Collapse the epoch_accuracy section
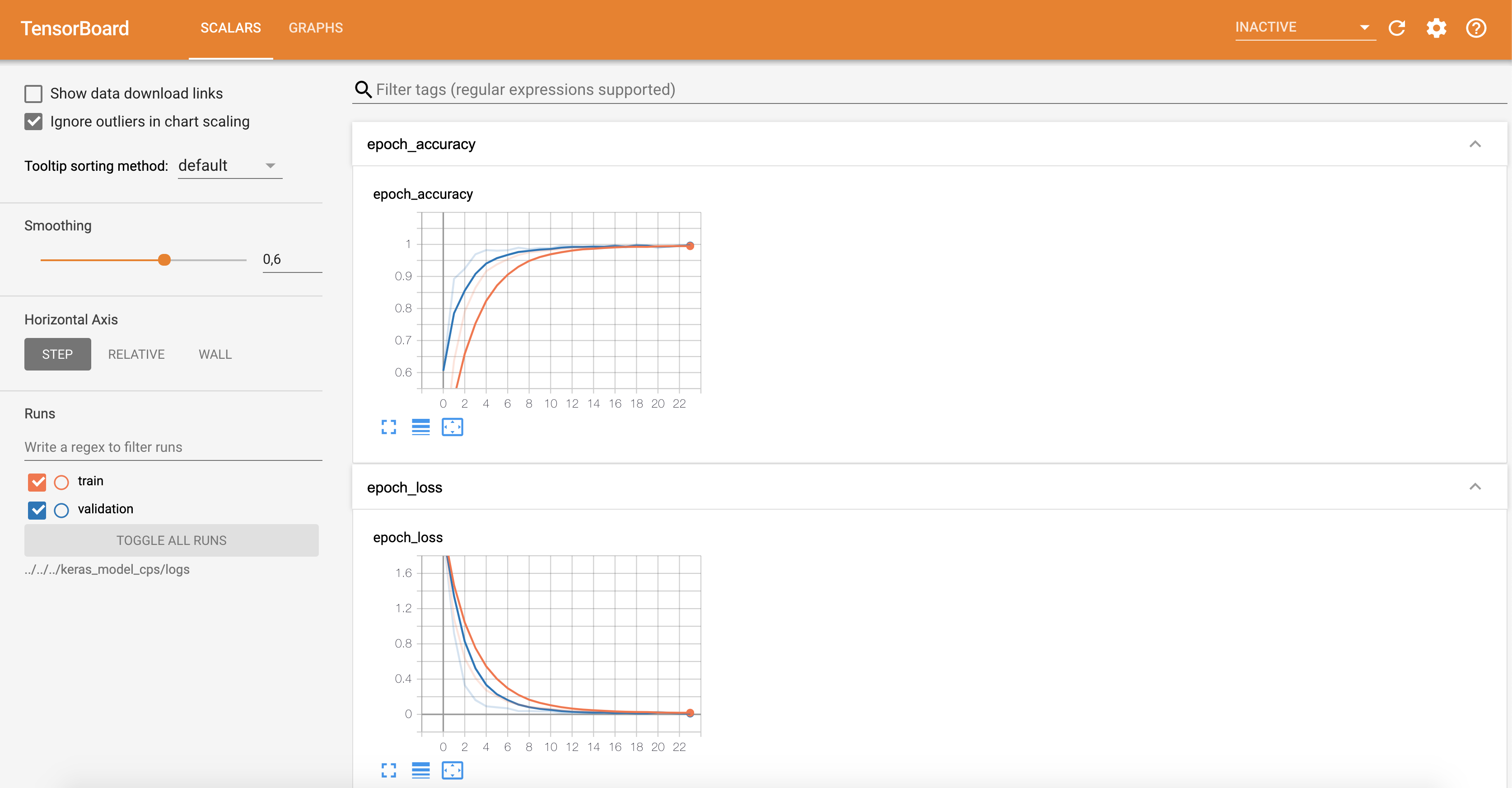 (1475, 145)
